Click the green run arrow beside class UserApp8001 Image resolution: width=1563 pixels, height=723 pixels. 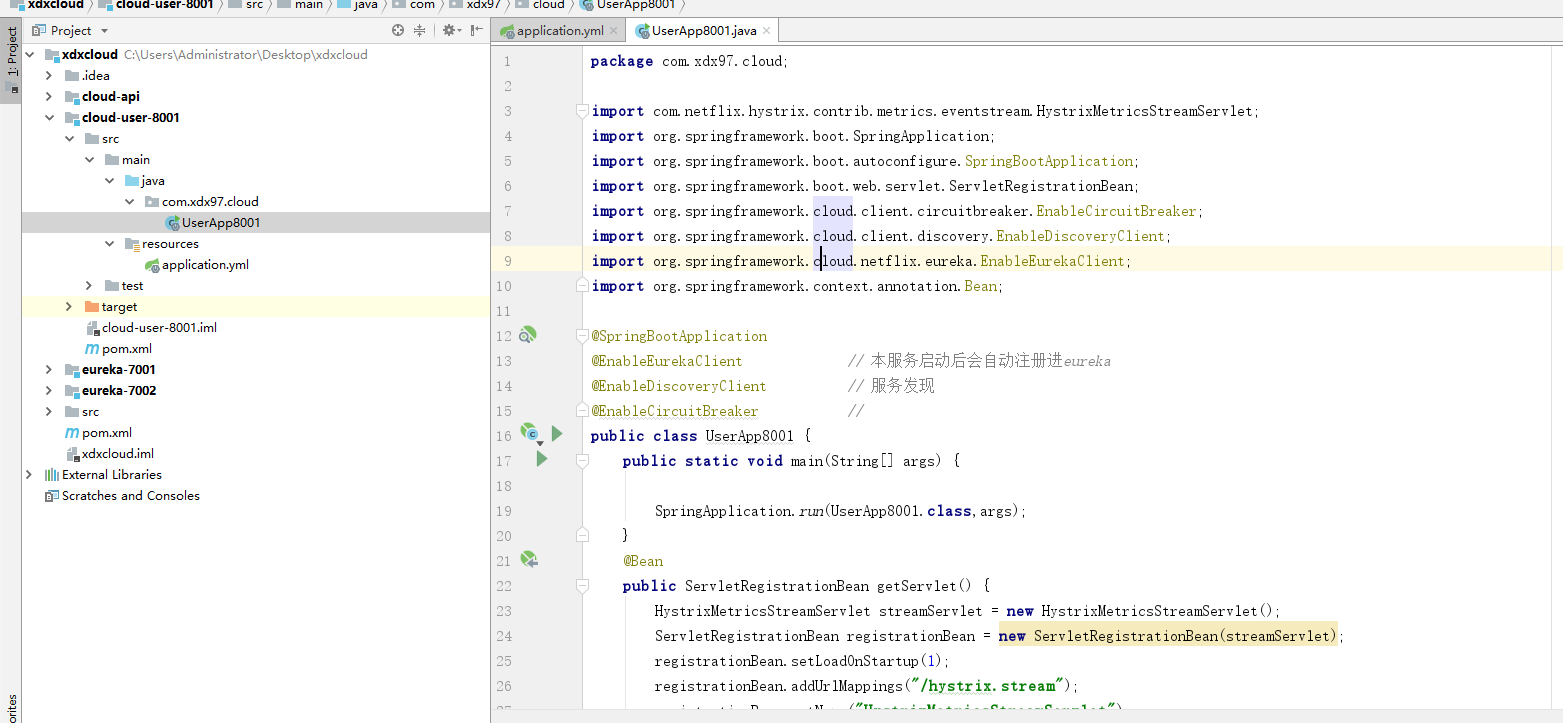[557, 433]
